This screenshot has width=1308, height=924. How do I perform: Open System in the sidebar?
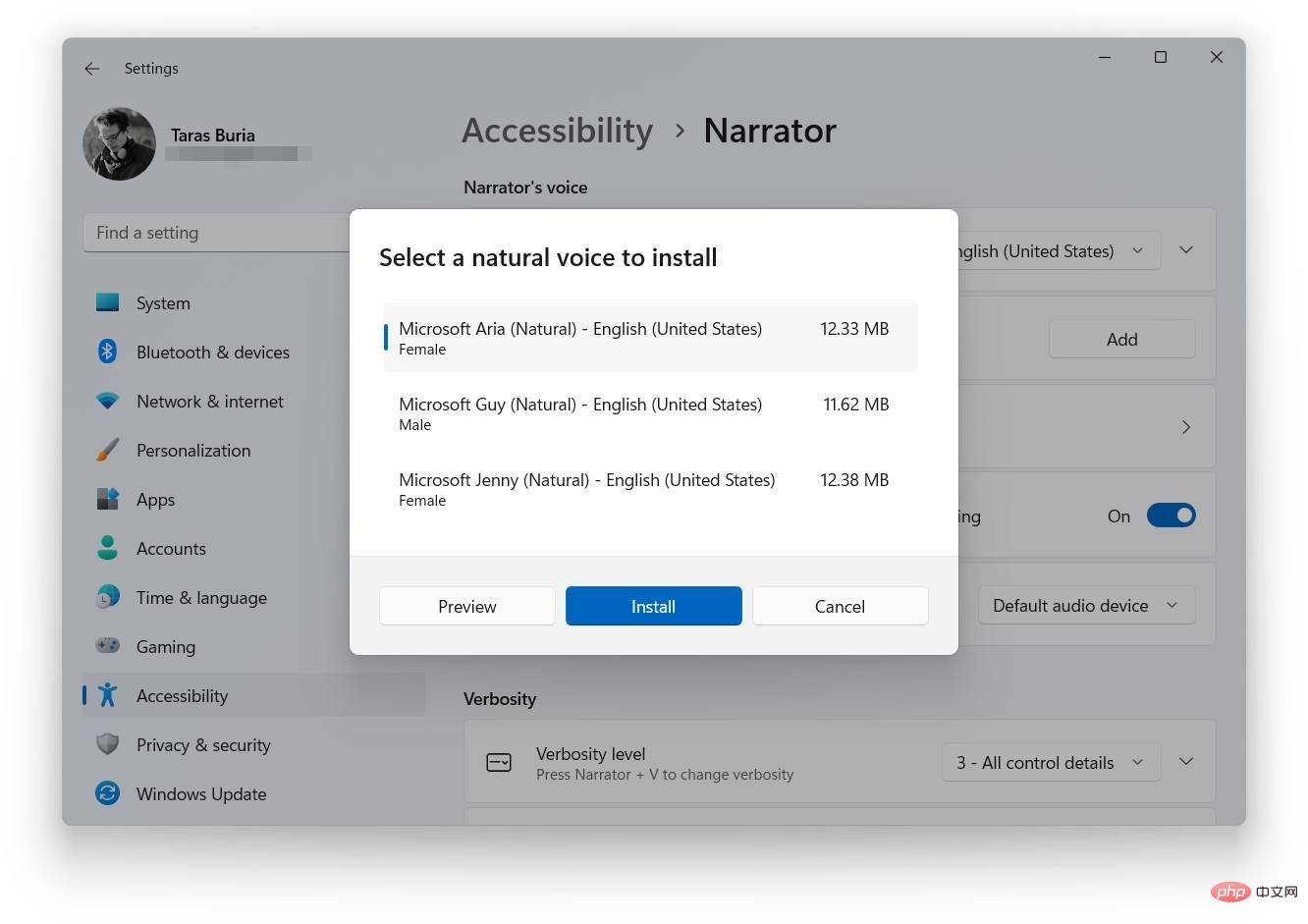point(163,303)
